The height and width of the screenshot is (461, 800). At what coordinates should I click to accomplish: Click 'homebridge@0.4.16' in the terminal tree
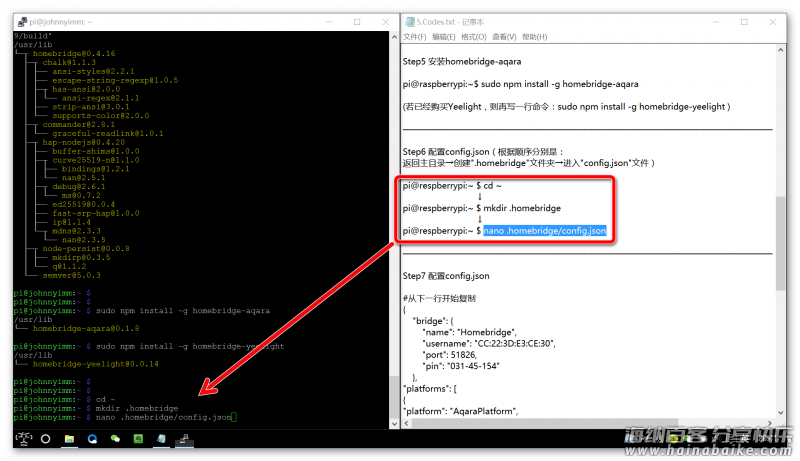(74, 54)
